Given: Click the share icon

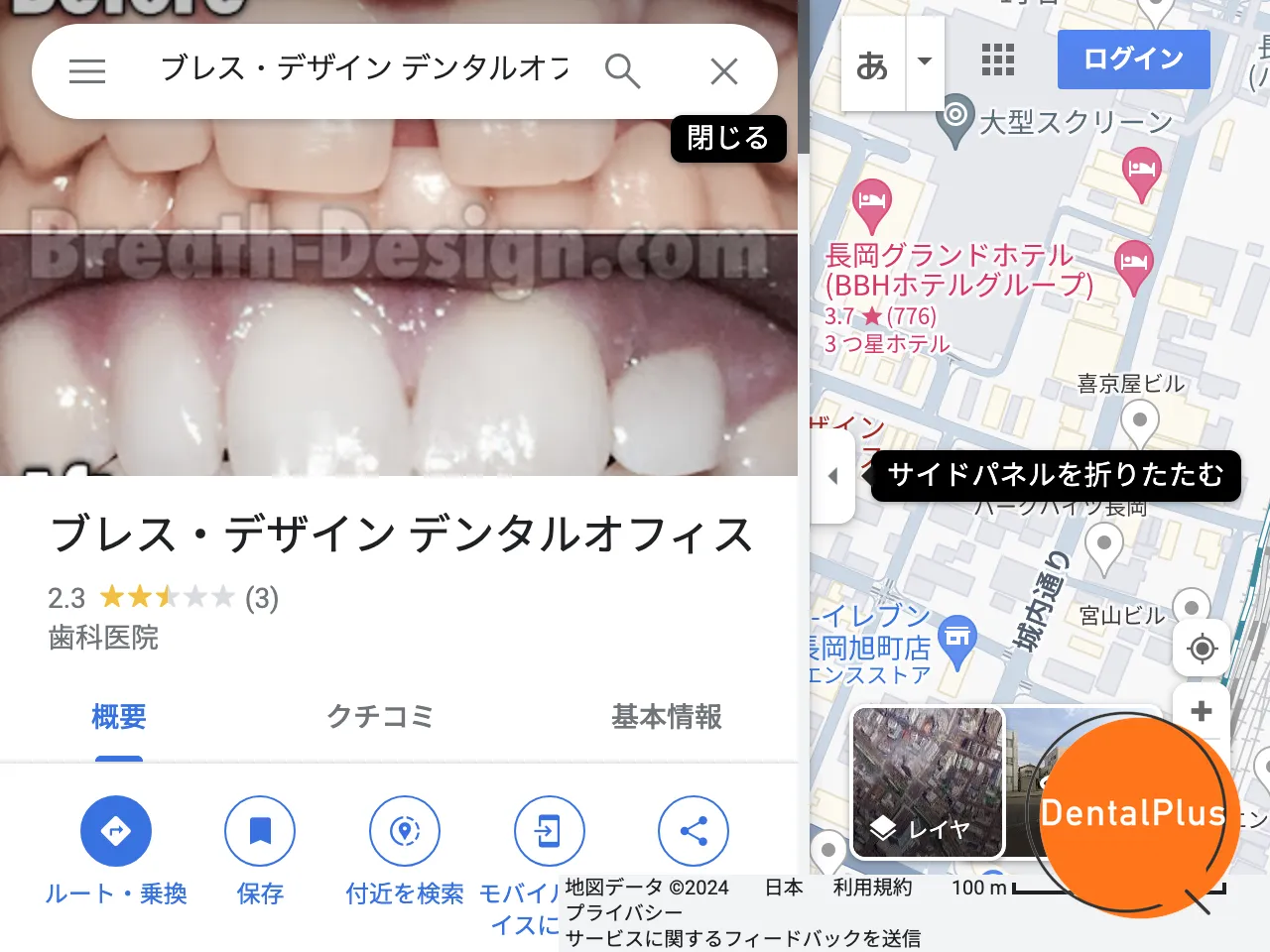Looking at the screenshot, I should point(694,831).
